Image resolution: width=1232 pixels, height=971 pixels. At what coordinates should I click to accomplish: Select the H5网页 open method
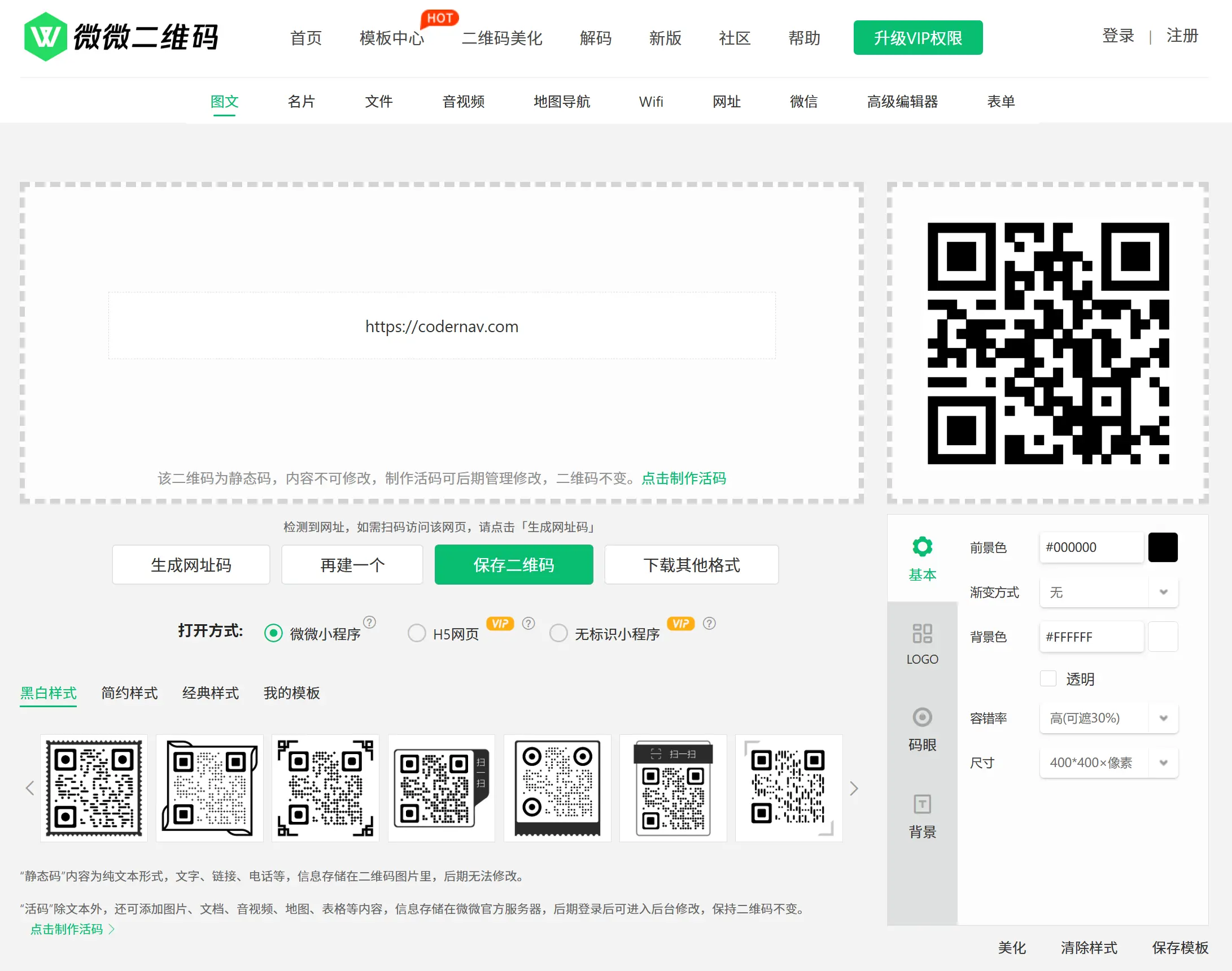(x=417, y=633)
